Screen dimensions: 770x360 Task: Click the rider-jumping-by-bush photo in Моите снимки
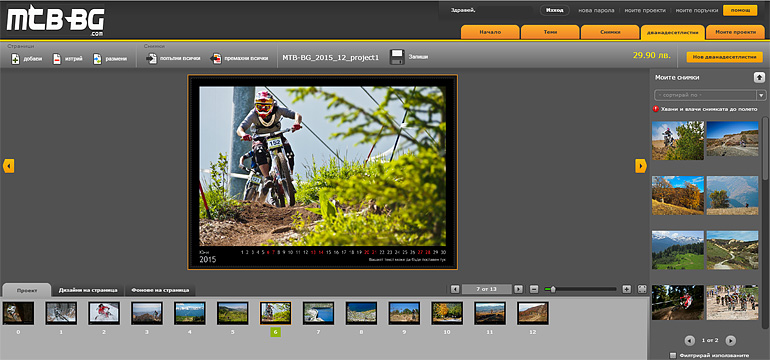coord(678,140)
